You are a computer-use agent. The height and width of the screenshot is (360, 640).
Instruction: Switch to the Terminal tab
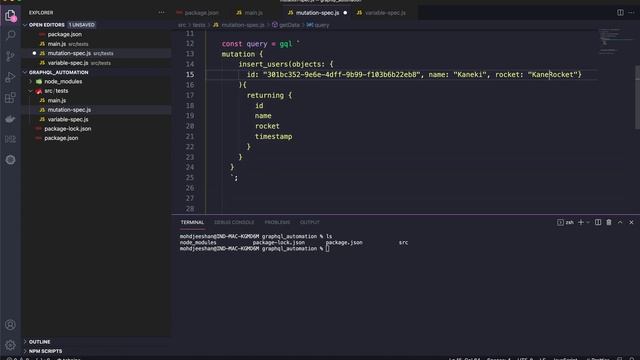click(x=192, y=222)
